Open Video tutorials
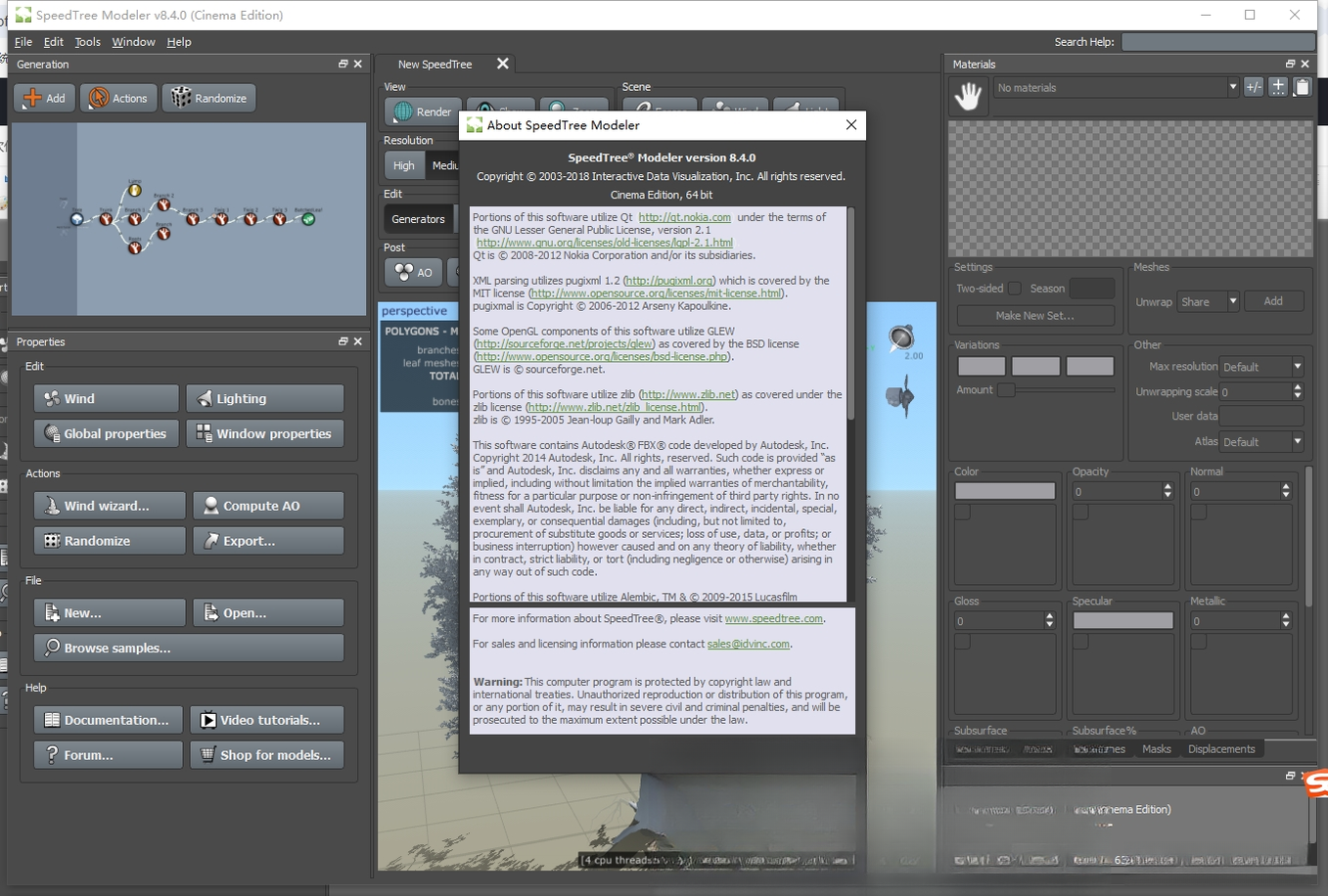The width and height of the screenshot is (1328, 896). [267, 720]
